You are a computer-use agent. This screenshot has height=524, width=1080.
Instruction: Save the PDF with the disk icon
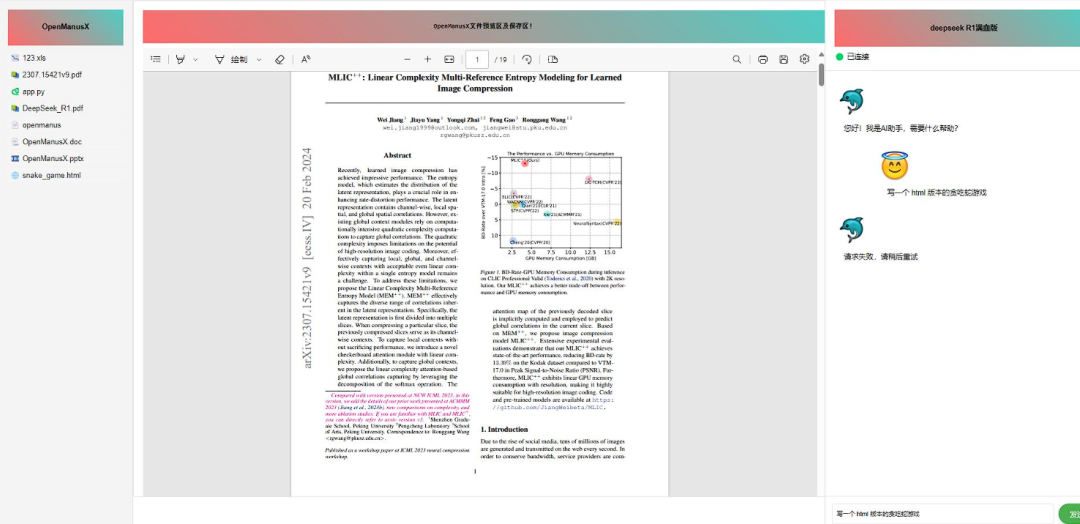click(783, 60)
